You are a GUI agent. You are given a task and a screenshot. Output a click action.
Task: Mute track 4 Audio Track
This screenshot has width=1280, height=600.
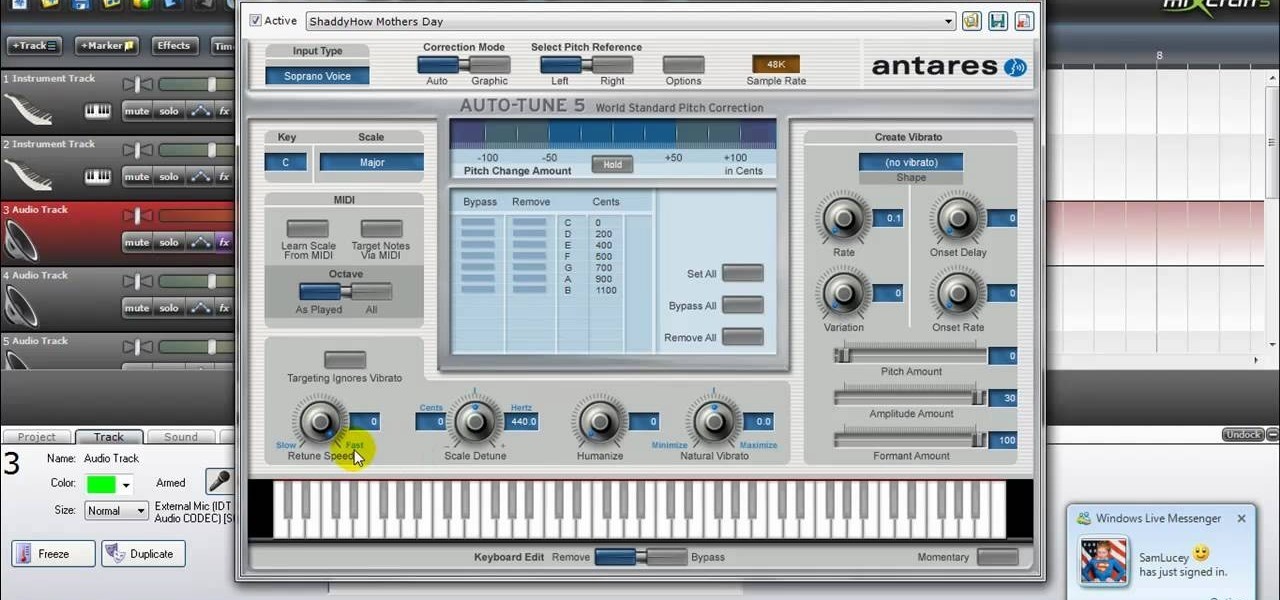tap(137, 308)
